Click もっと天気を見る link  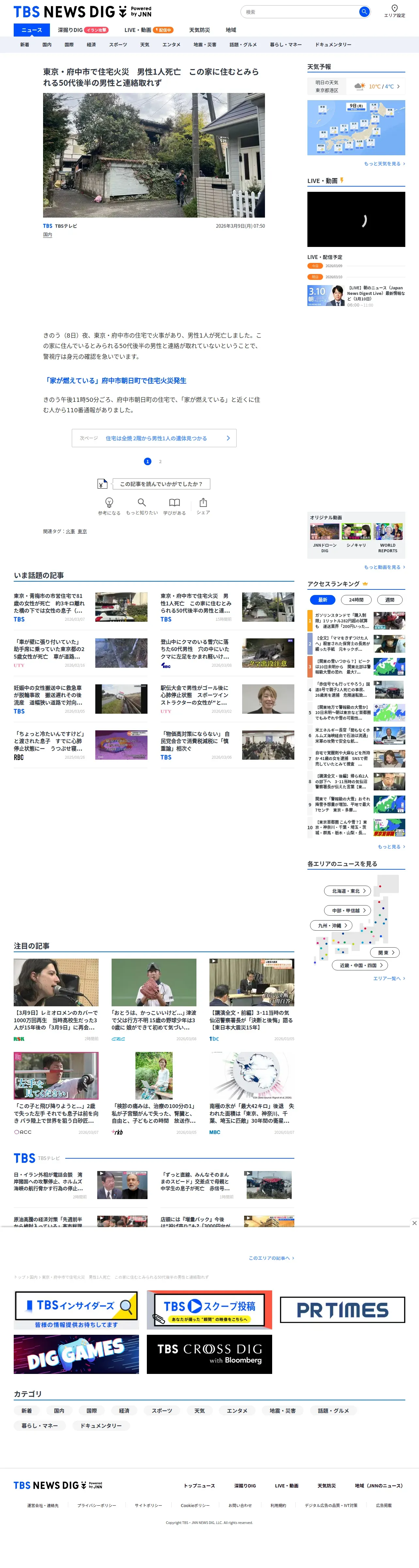click(384, 164)
